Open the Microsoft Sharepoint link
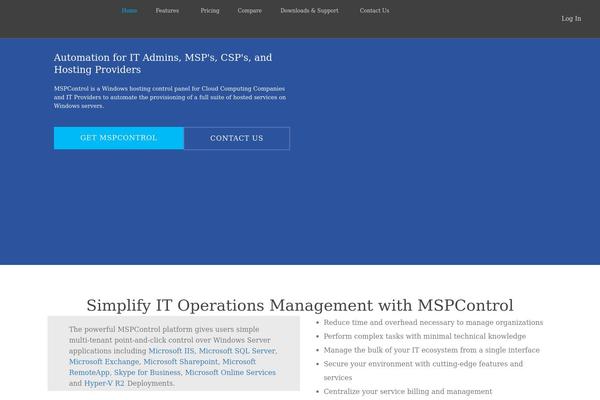Screen dimensions: 600x400 (181, 361)
